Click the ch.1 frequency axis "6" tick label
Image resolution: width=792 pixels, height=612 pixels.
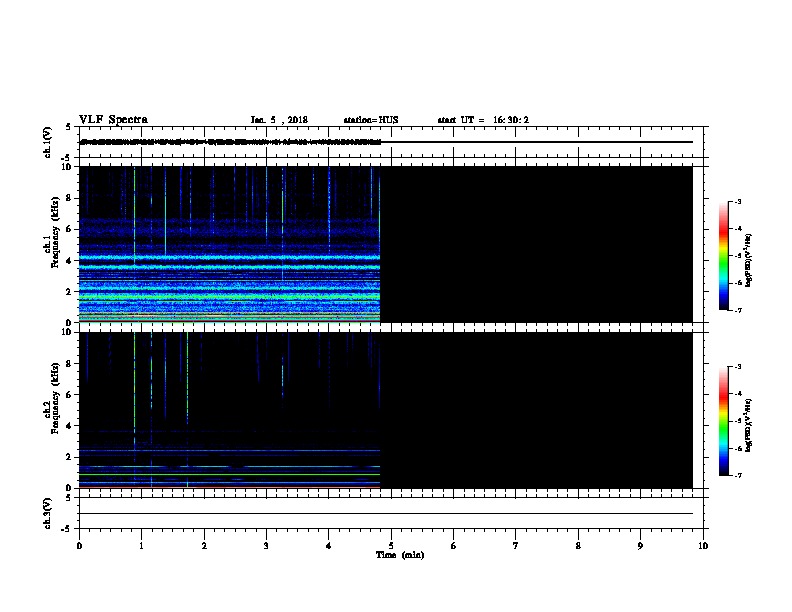coord(69,229)
